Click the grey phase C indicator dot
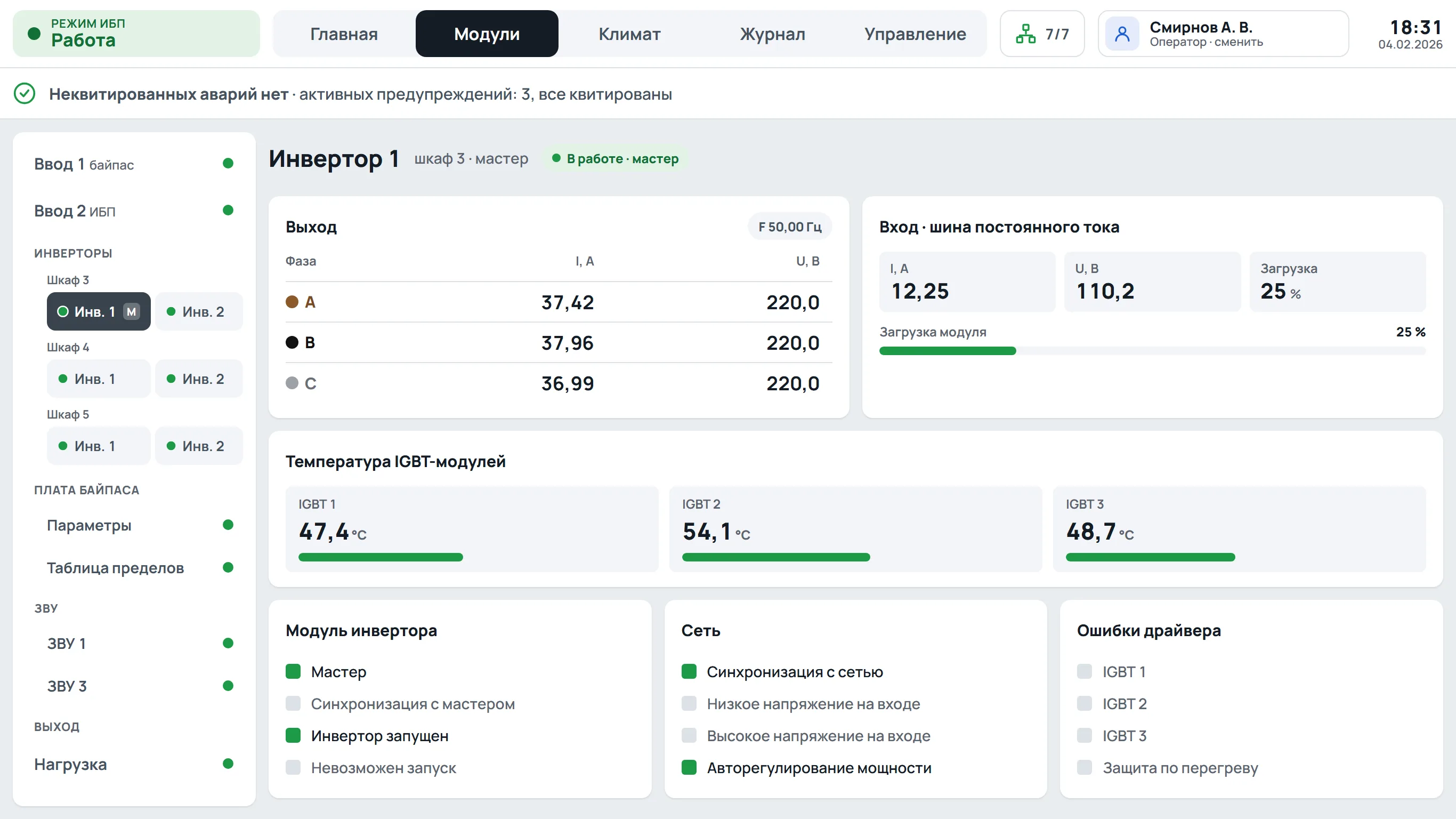Image resolution: width=1456 pixels, height=819 pixels. (x=292, y=383)
